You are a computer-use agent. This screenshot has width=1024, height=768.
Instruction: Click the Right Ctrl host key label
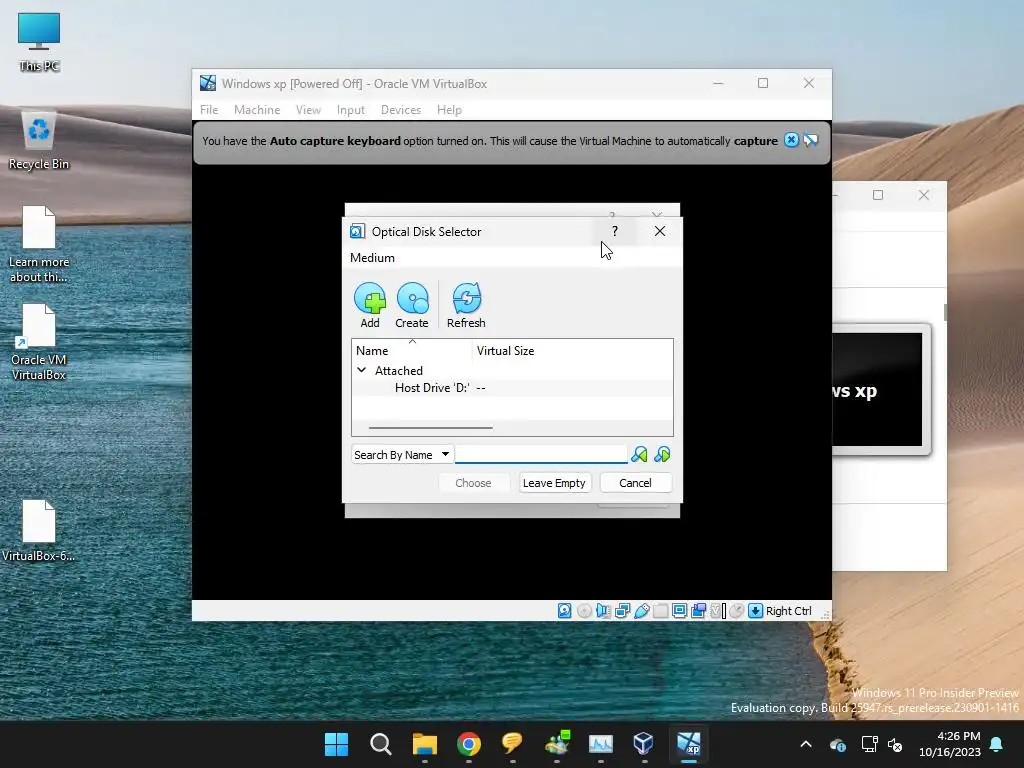pos(788,611)
